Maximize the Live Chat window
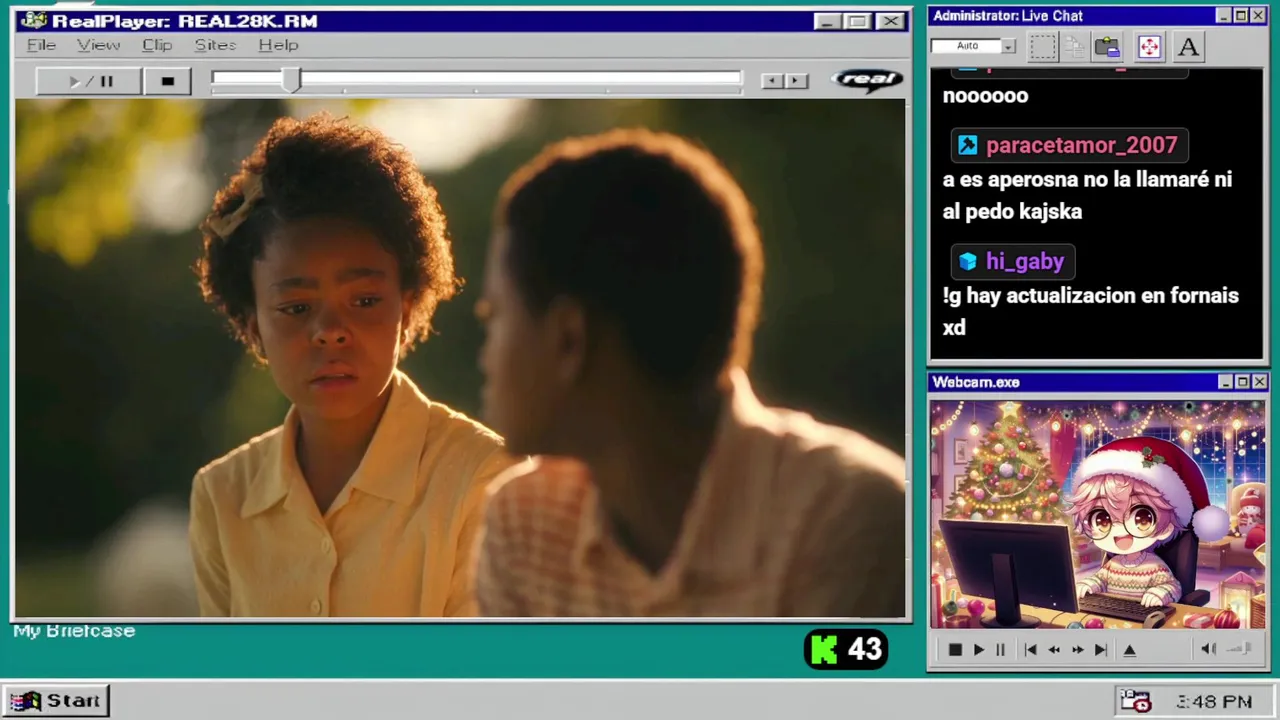This screenshot has width=1280, height=720. click(x=1241, y=16)
